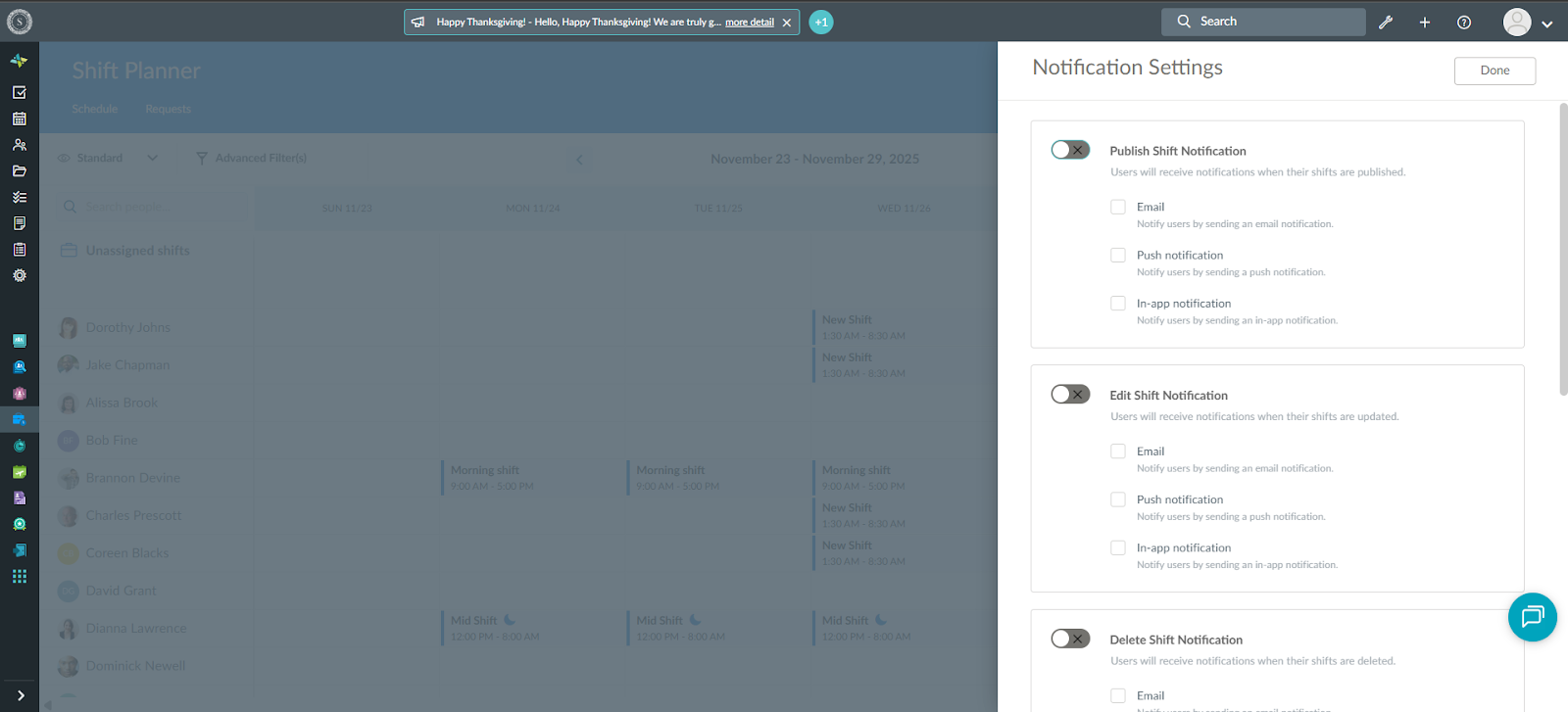Enable the Publish Shift Notification toggle

(x=1070, y=150)
